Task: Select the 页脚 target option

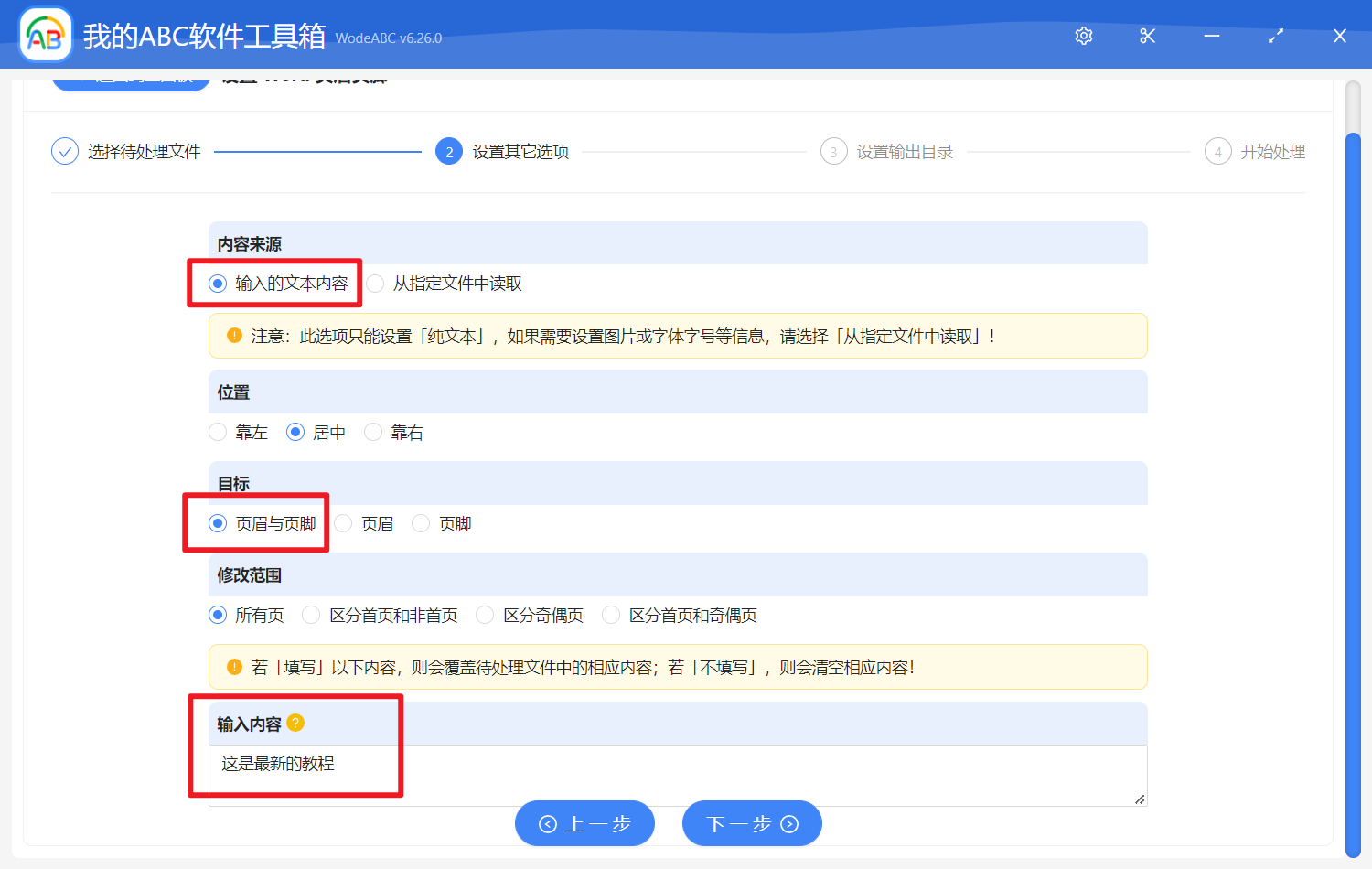Action: tap(420, 522)
